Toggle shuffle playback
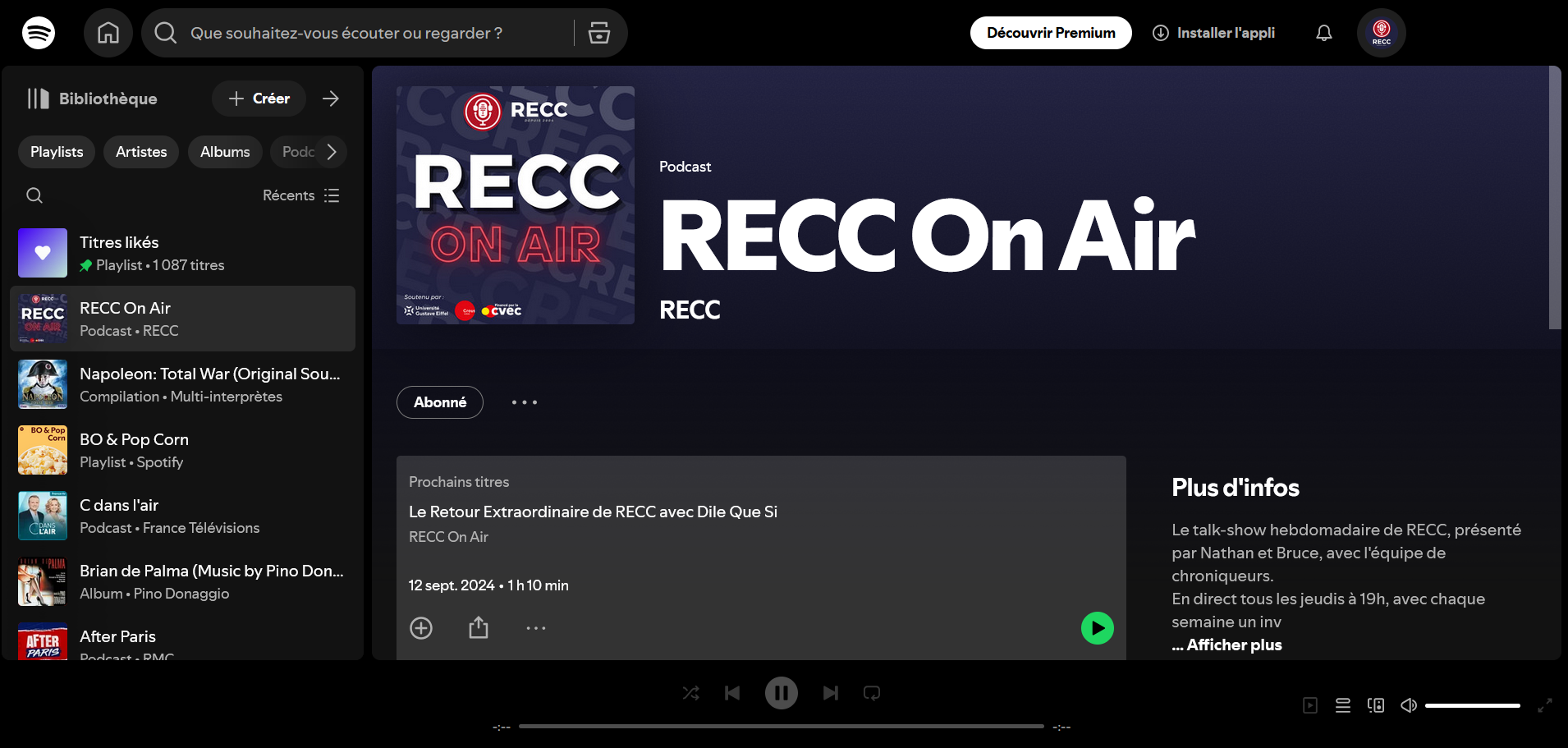 pyautogui.click(x=690, y=693)
